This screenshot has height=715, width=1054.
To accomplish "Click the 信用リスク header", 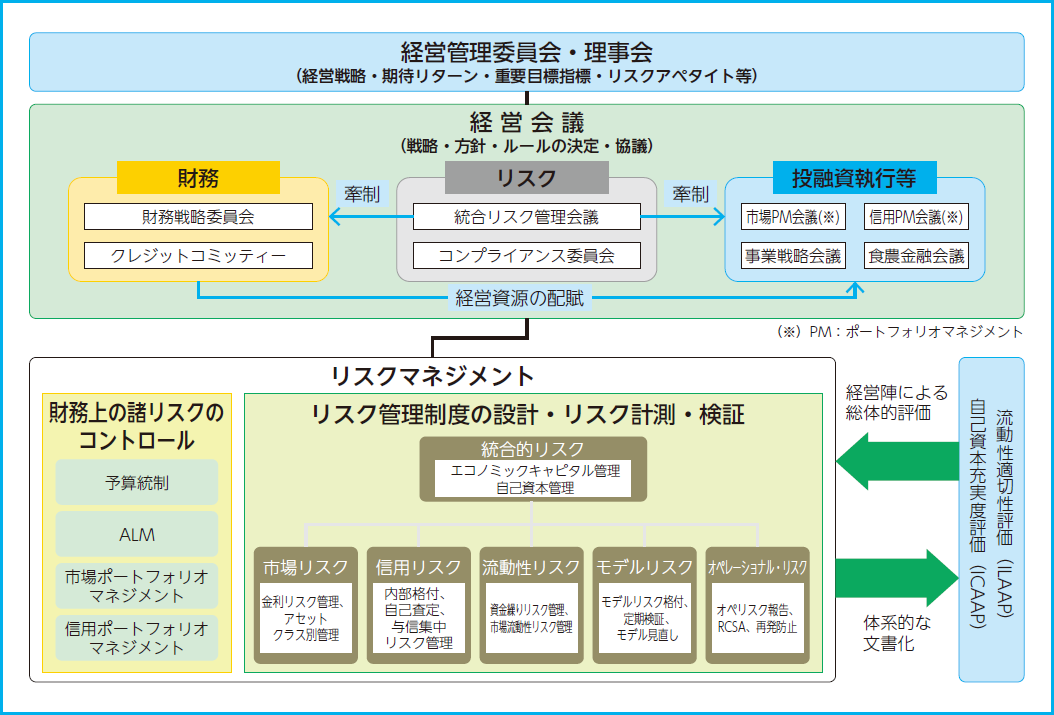I will coord(419,567).
